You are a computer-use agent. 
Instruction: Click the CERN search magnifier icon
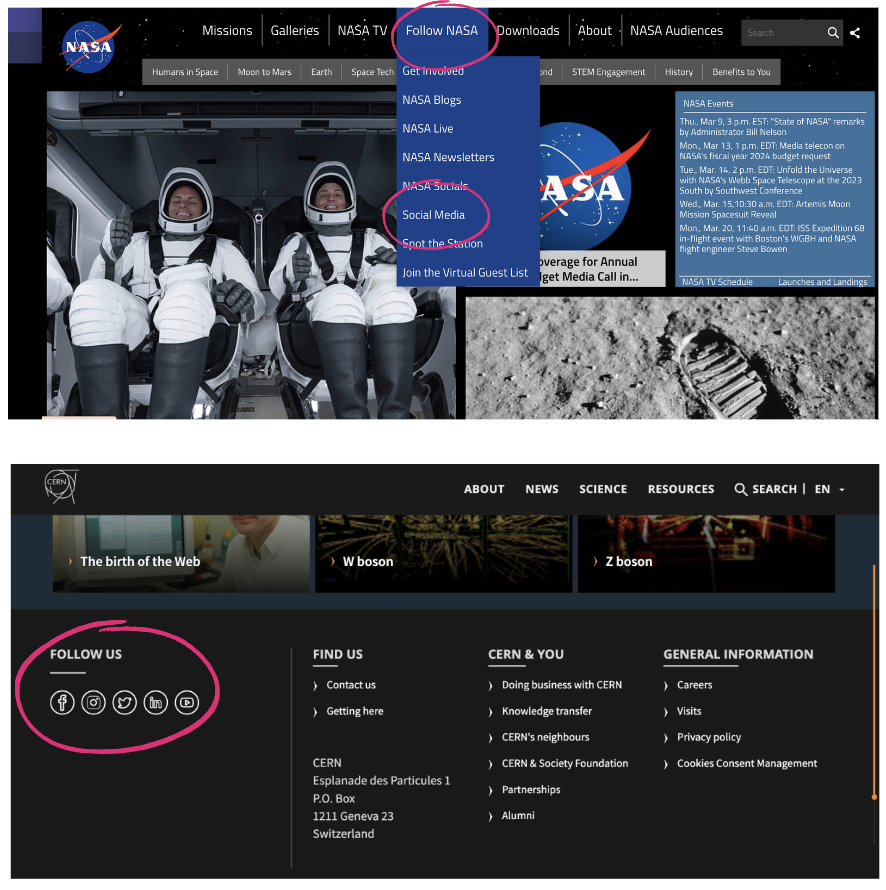pos(741,489)
